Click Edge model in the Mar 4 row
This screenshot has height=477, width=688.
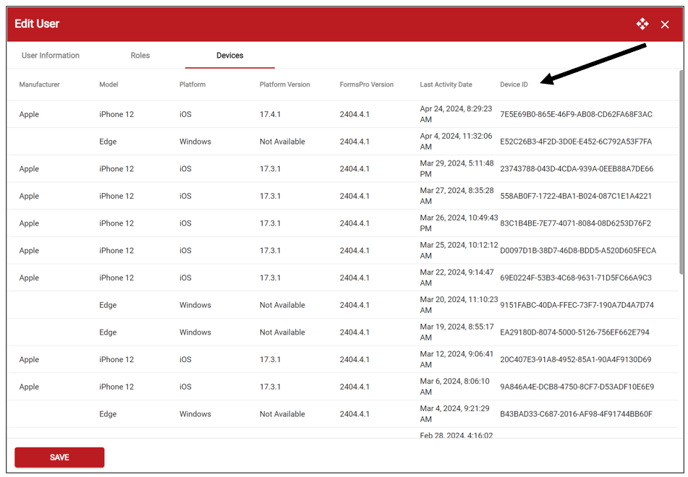click(108, 413)
